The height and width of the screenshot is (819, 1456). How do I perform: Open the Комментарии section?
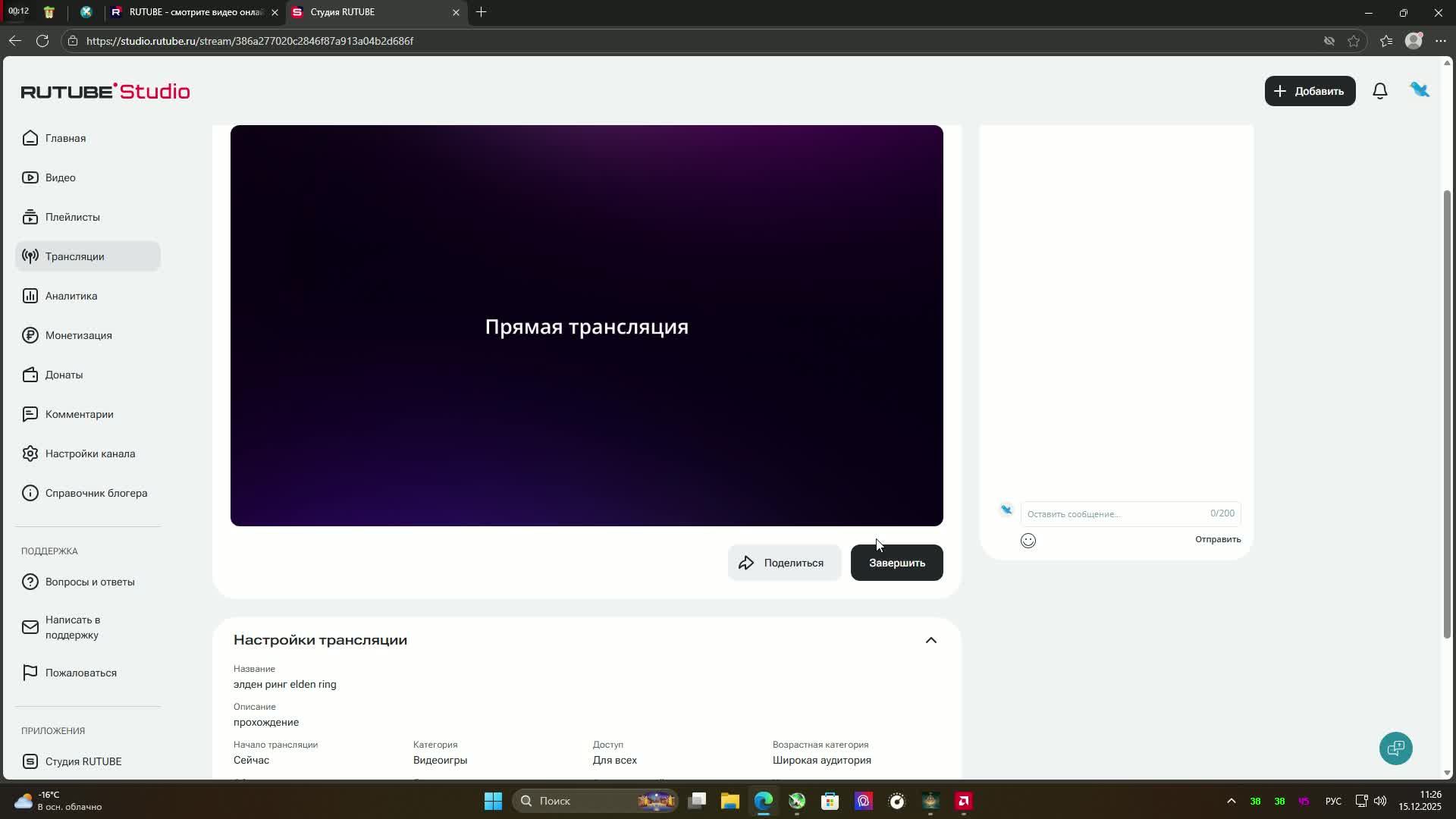(x=79, y=414)
